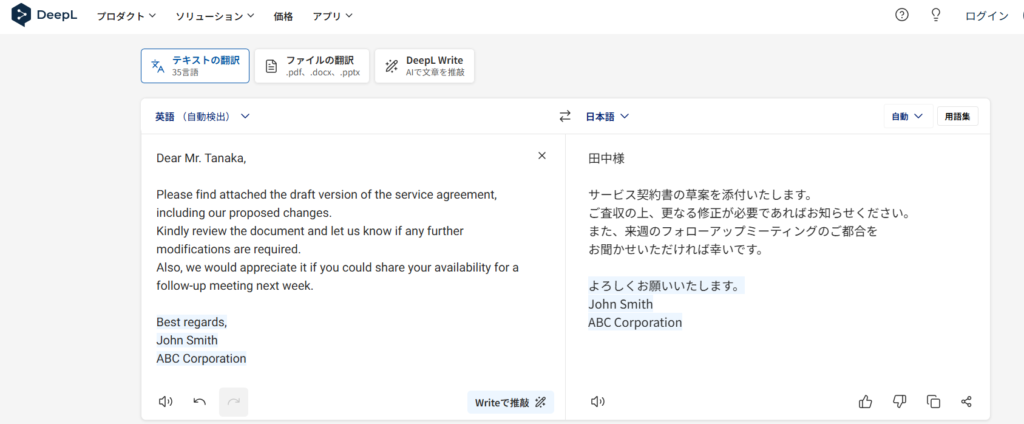Click 'John Smith' in translation panel
The image size is (1024, 424).
pyautogui.click(x=620, y=304)
